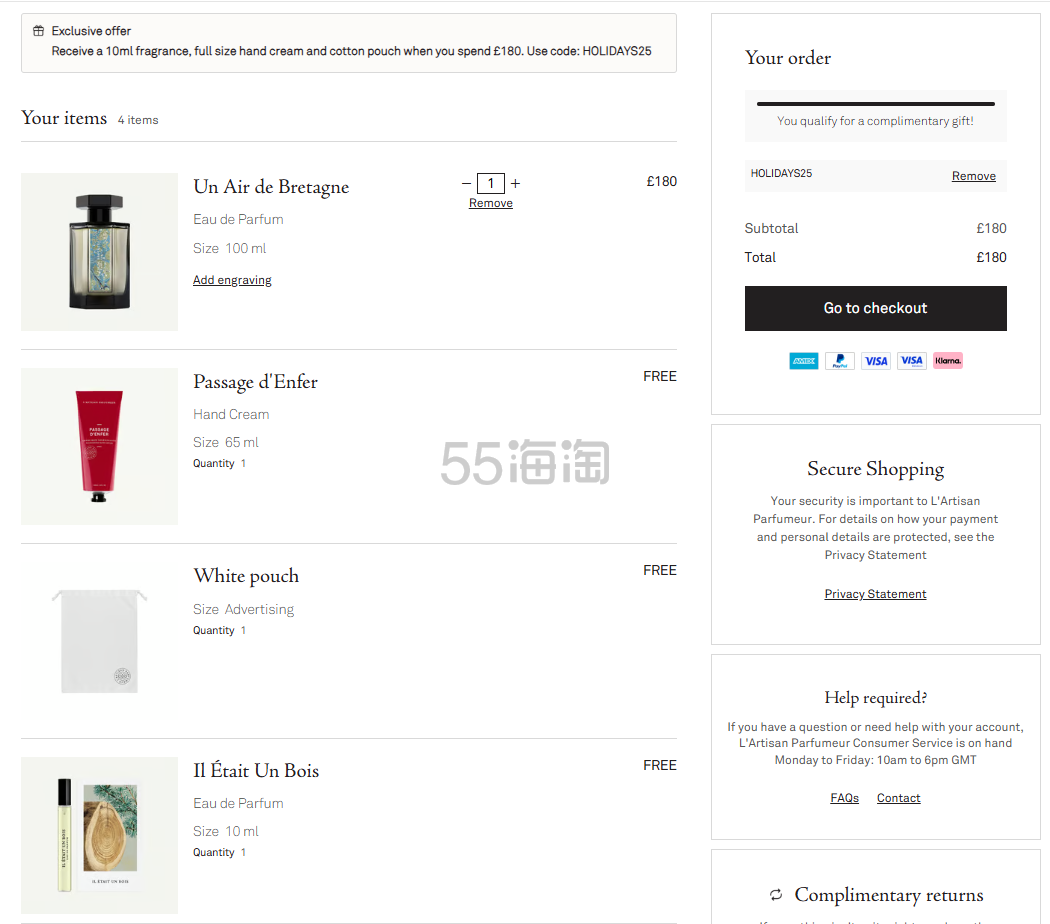Remove the HOLIDAYS25 promo code
The width and height of the screenshot is (1050, 924).
(x=973, y=176)
